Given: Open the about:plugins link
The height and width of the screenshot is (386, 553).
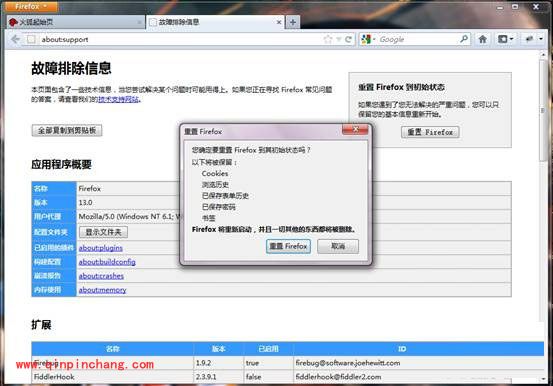Looking at the screenshot, I should click(x=101, y=248).
